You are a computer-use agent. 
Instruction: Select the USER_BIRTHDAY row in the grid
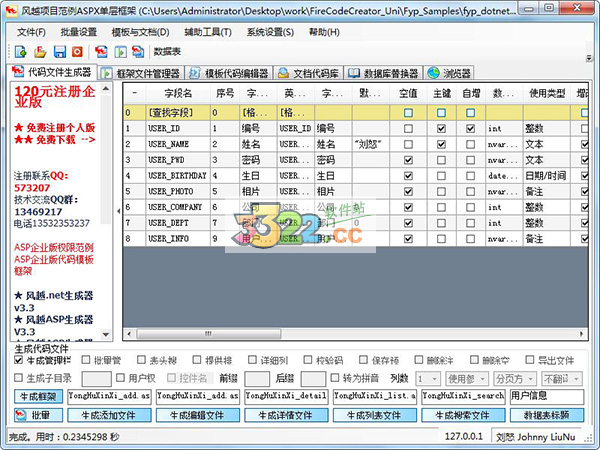[181, 175]
